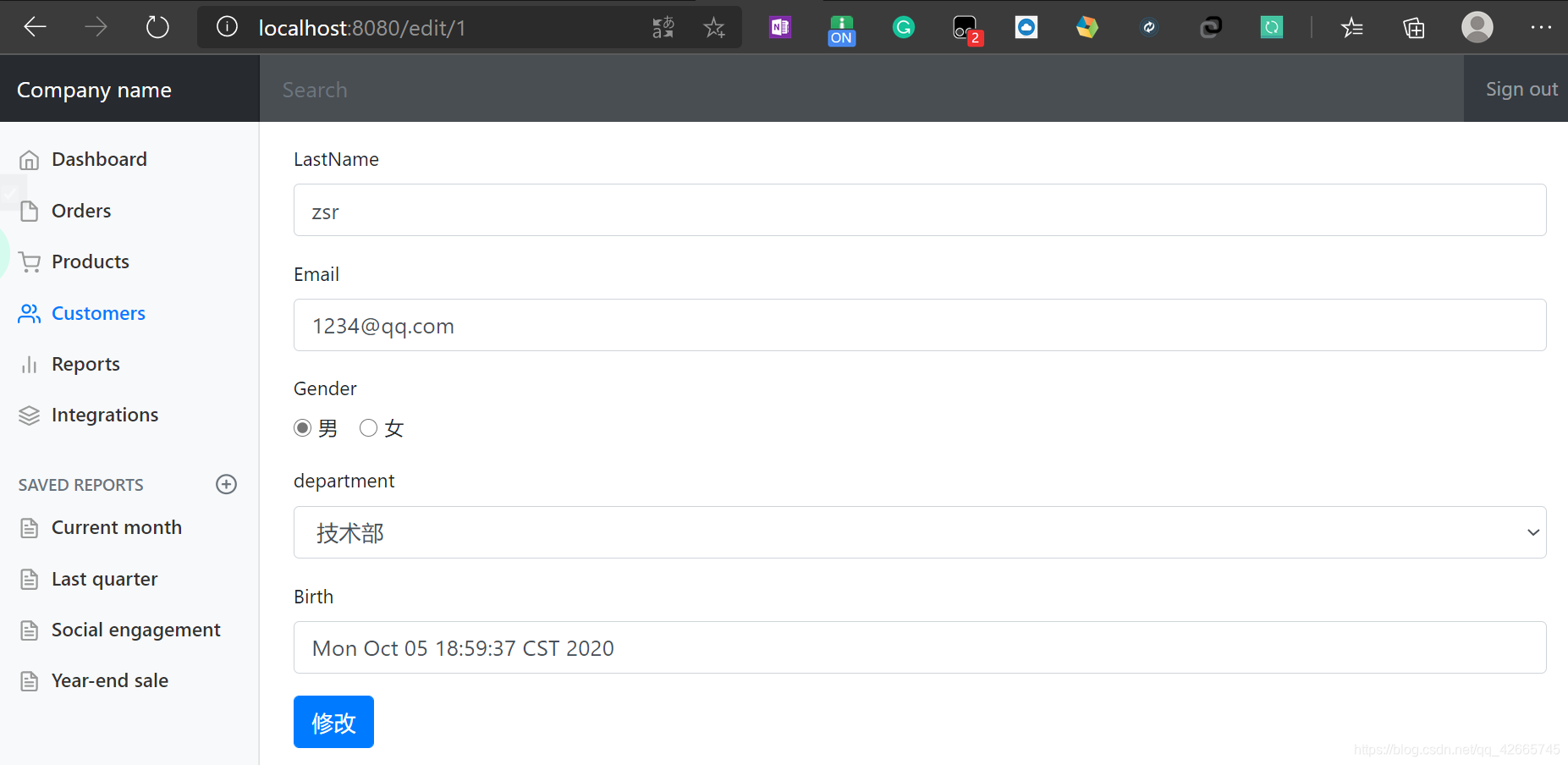
Task: Click the colorful hexagon extension icon
Action: point(1087,27)
